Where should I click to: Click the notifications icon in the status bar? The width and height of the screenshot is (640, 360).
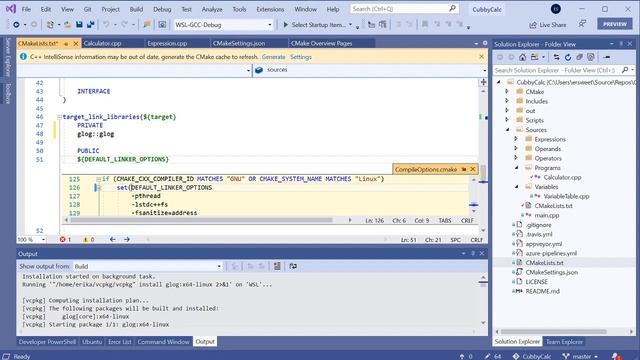[616, 356]
